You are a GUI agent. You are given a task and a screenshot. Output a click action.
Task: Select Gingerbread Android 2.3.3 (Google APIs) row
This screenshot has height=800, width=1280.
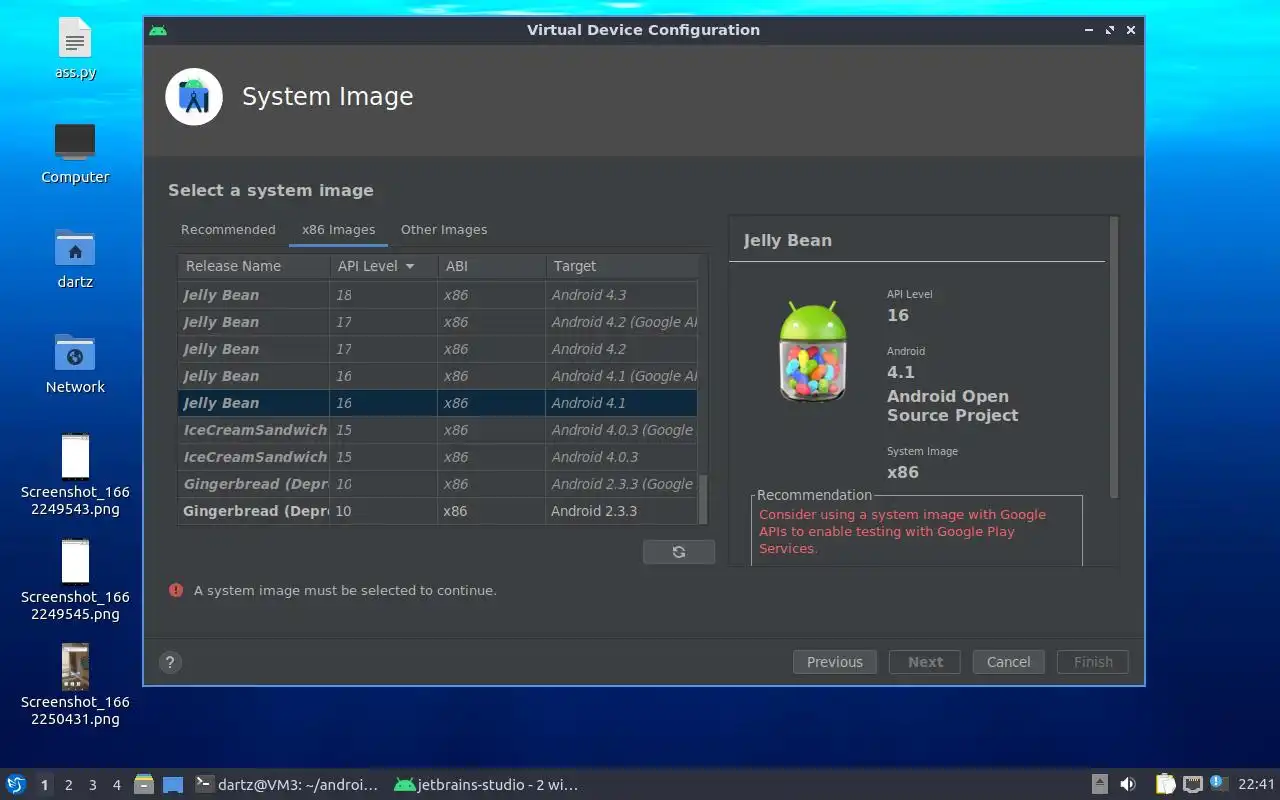[x=438, y=484]
